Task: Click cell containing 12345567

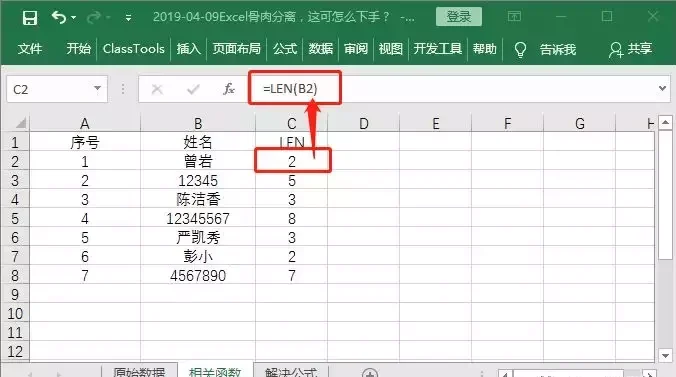Action: pos(198,218)
